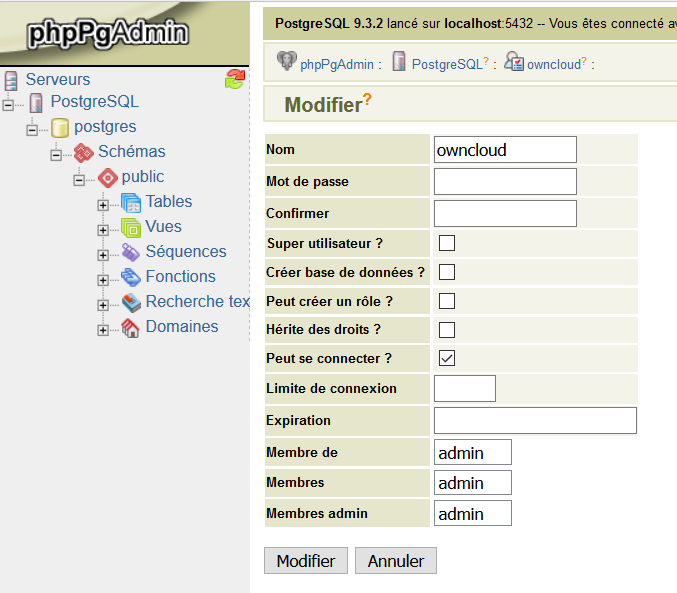This screenshot has width=677, height=593.
Task: Select admin in Membres admin list
Action: (473, 513)
